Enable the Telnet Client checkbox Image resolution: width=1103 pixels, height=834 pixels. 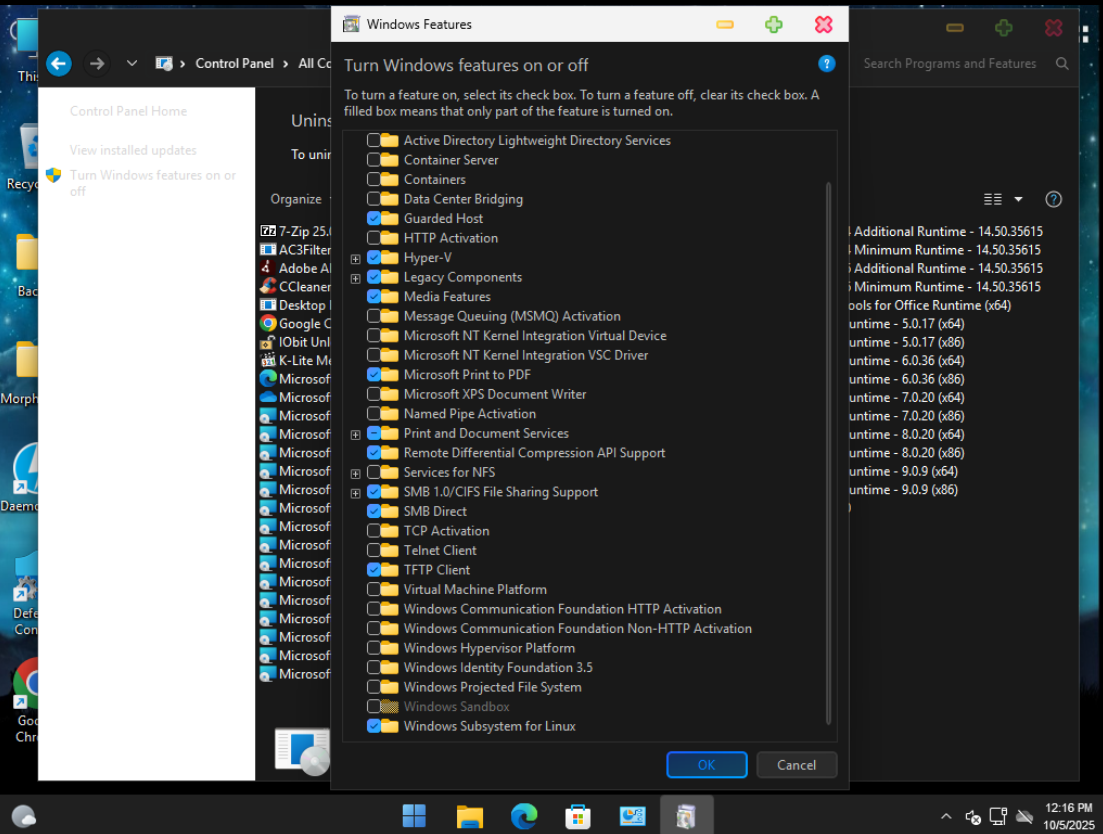(x=374, y=551)
